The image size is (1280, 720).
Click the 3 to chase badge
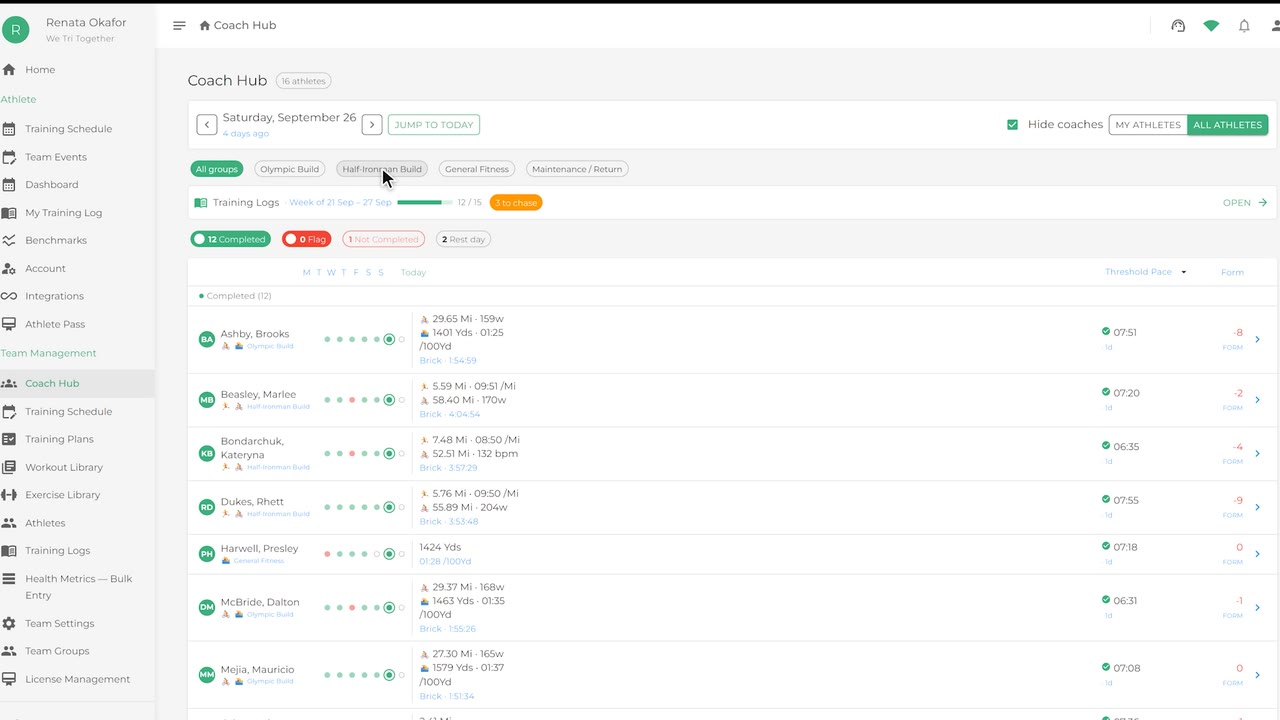516,203
